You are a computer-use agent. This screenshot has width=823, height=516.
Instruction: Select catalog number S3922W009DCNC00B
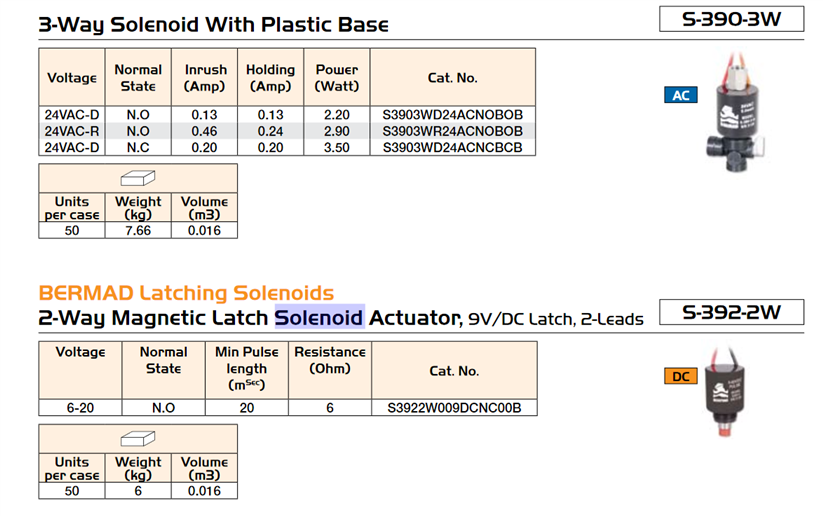[454, 407]
